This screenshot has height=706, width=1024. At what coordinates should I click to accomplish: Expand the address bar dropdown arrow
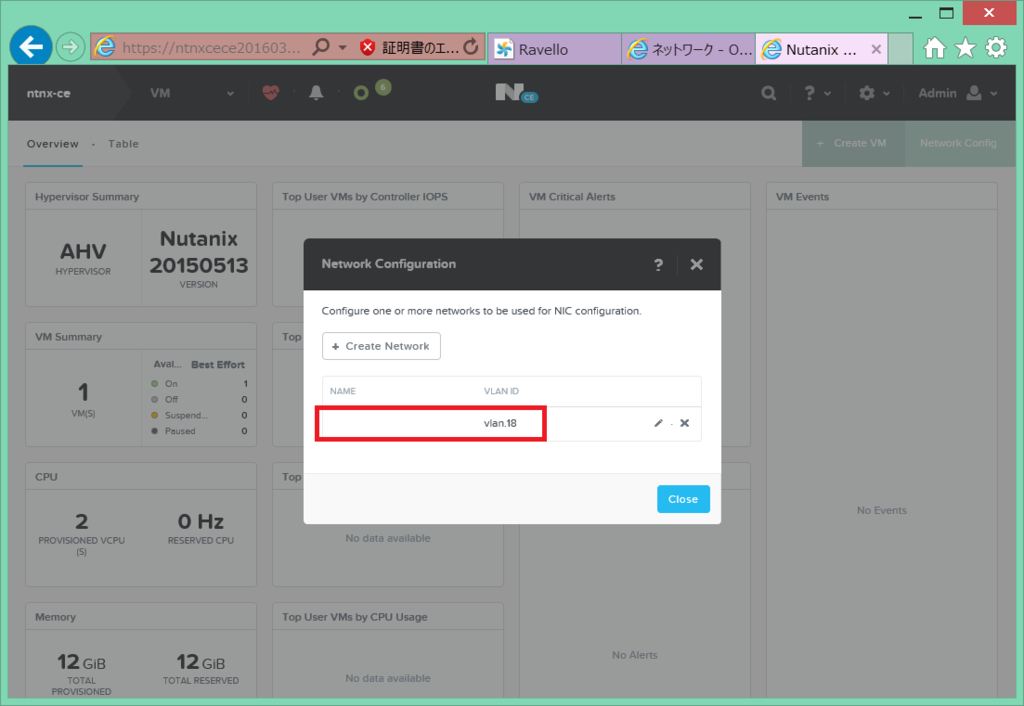(342, 48)
